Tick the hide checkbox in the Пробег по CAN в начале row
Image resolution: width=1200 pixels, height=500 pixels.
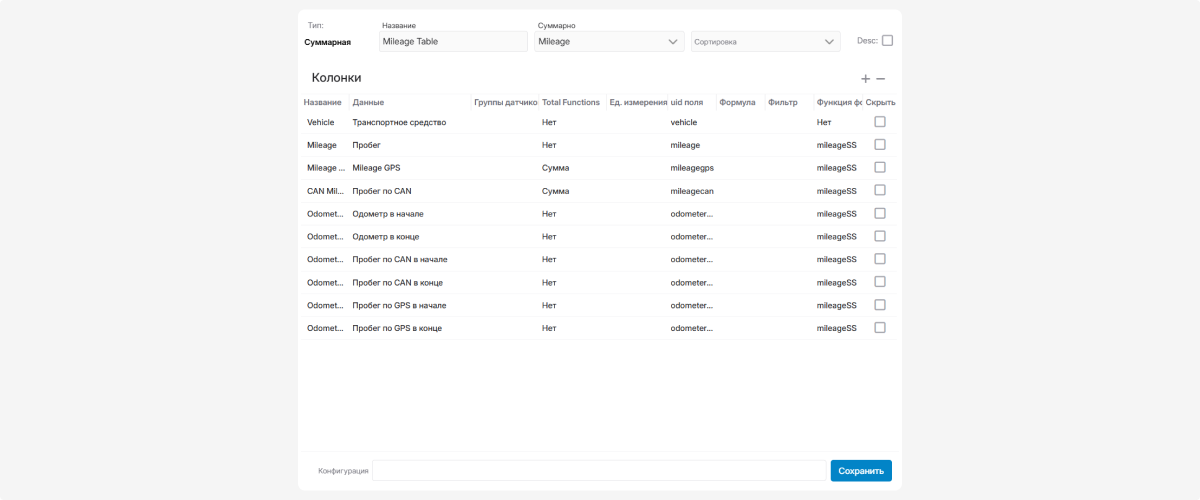pos(880,260)
